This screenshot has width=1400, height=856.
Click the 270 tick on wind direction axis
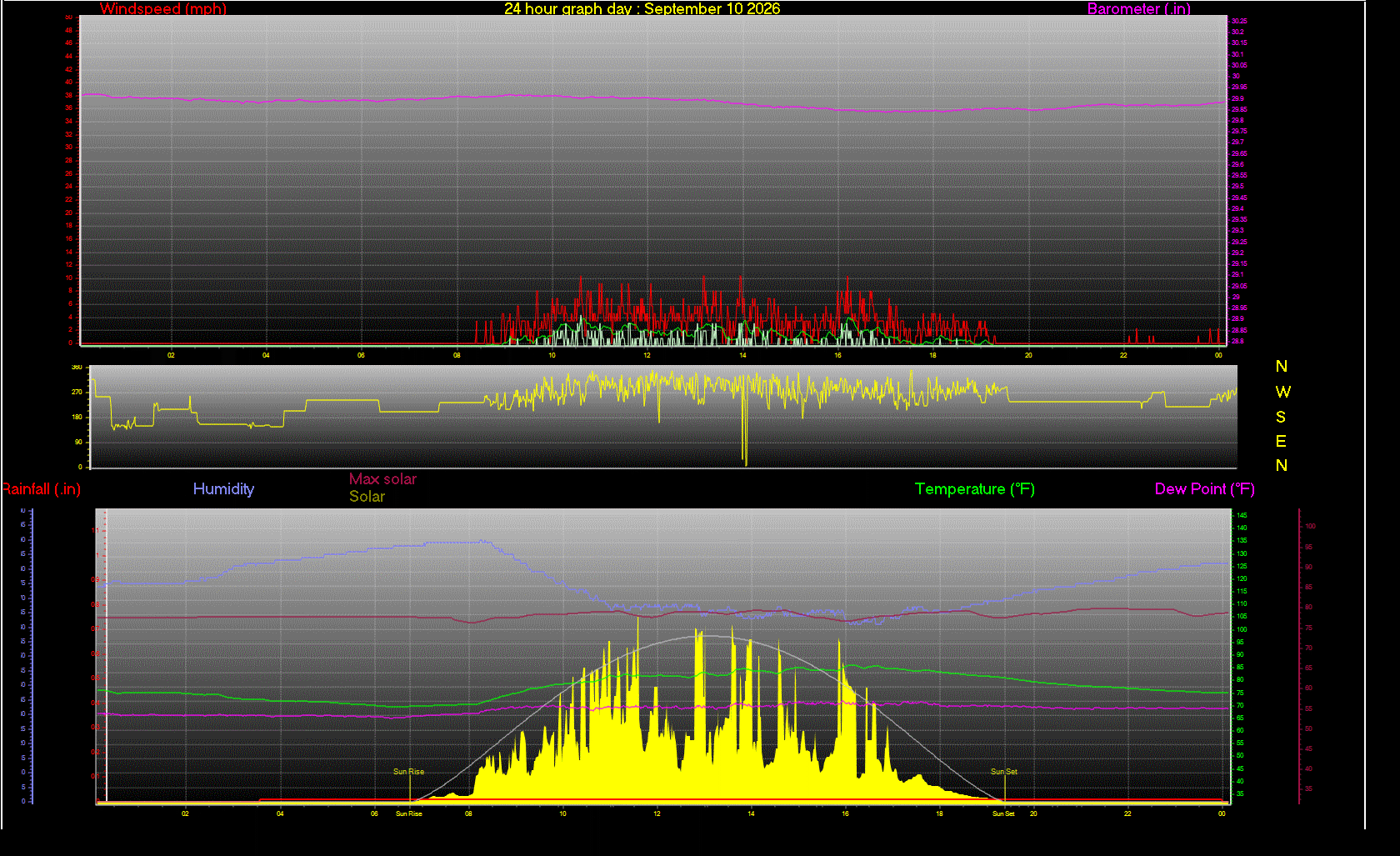click(77, 392)
